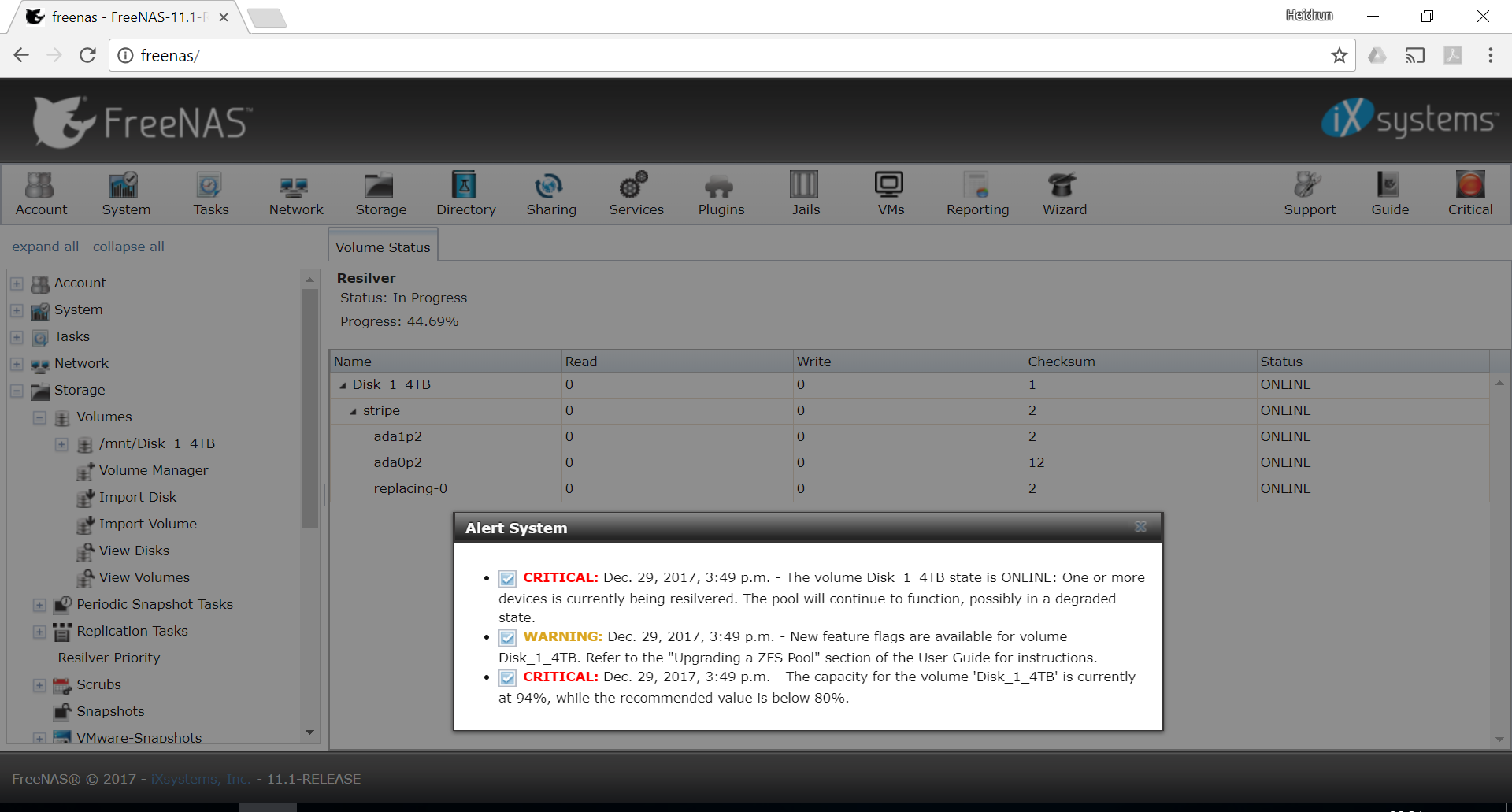
Task: Select the ada0p2 row name
Action: 398,462
